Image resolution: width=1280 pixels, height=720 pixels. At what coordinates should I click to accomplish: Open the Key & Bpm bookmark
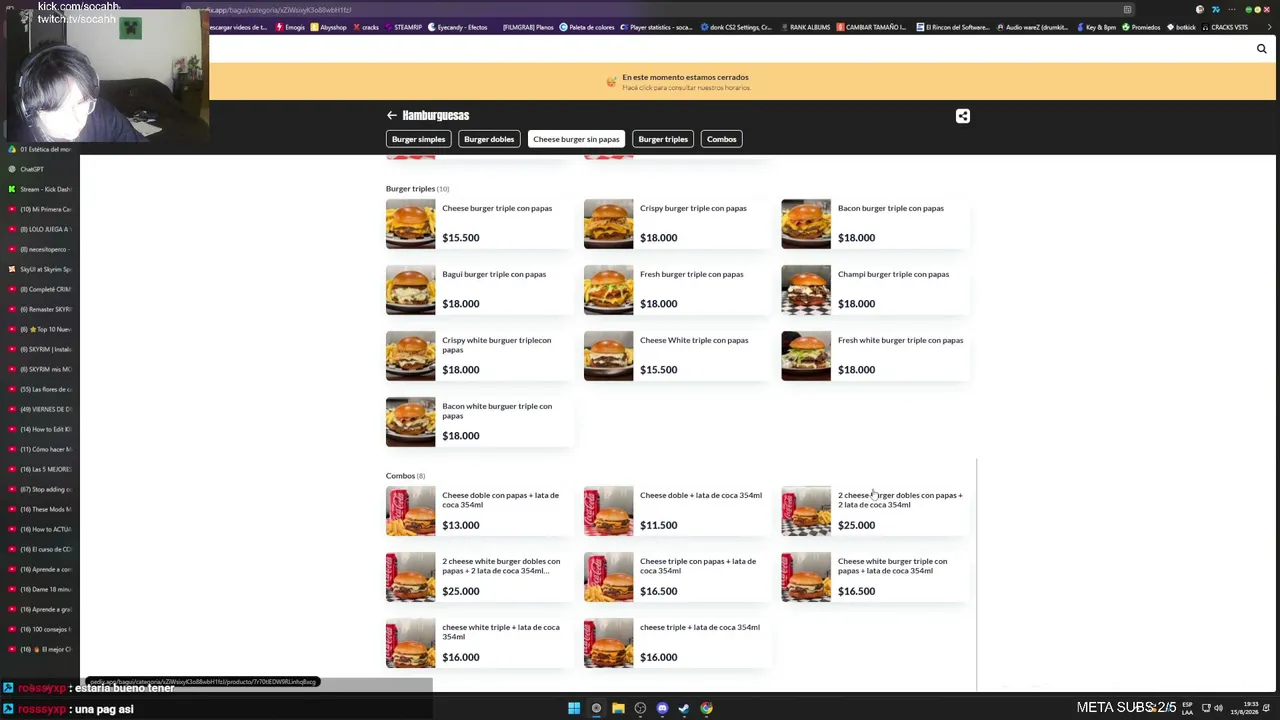(x=1097, y=27)
